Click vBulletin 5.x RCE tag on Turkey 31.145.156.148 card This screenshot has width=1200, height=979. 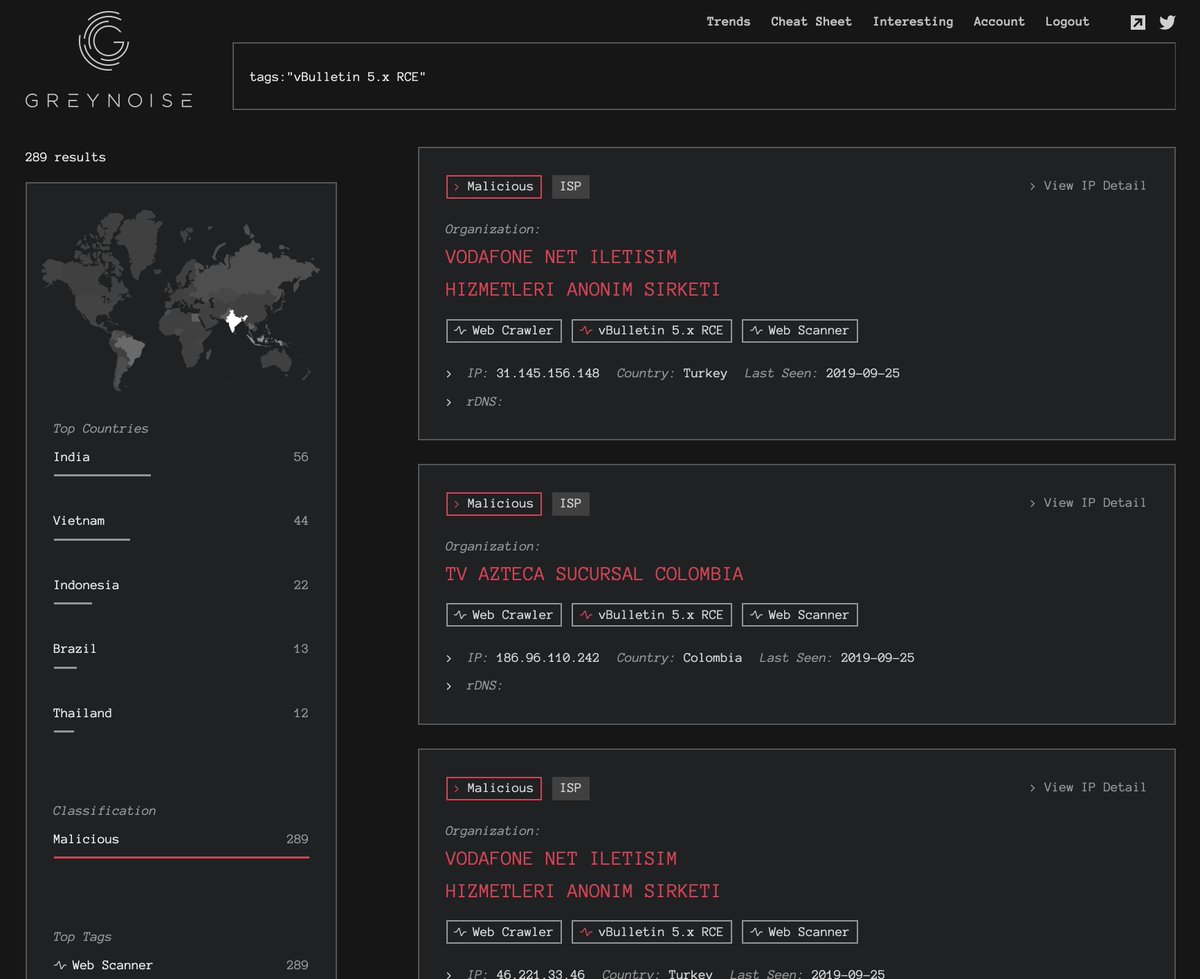652,331
